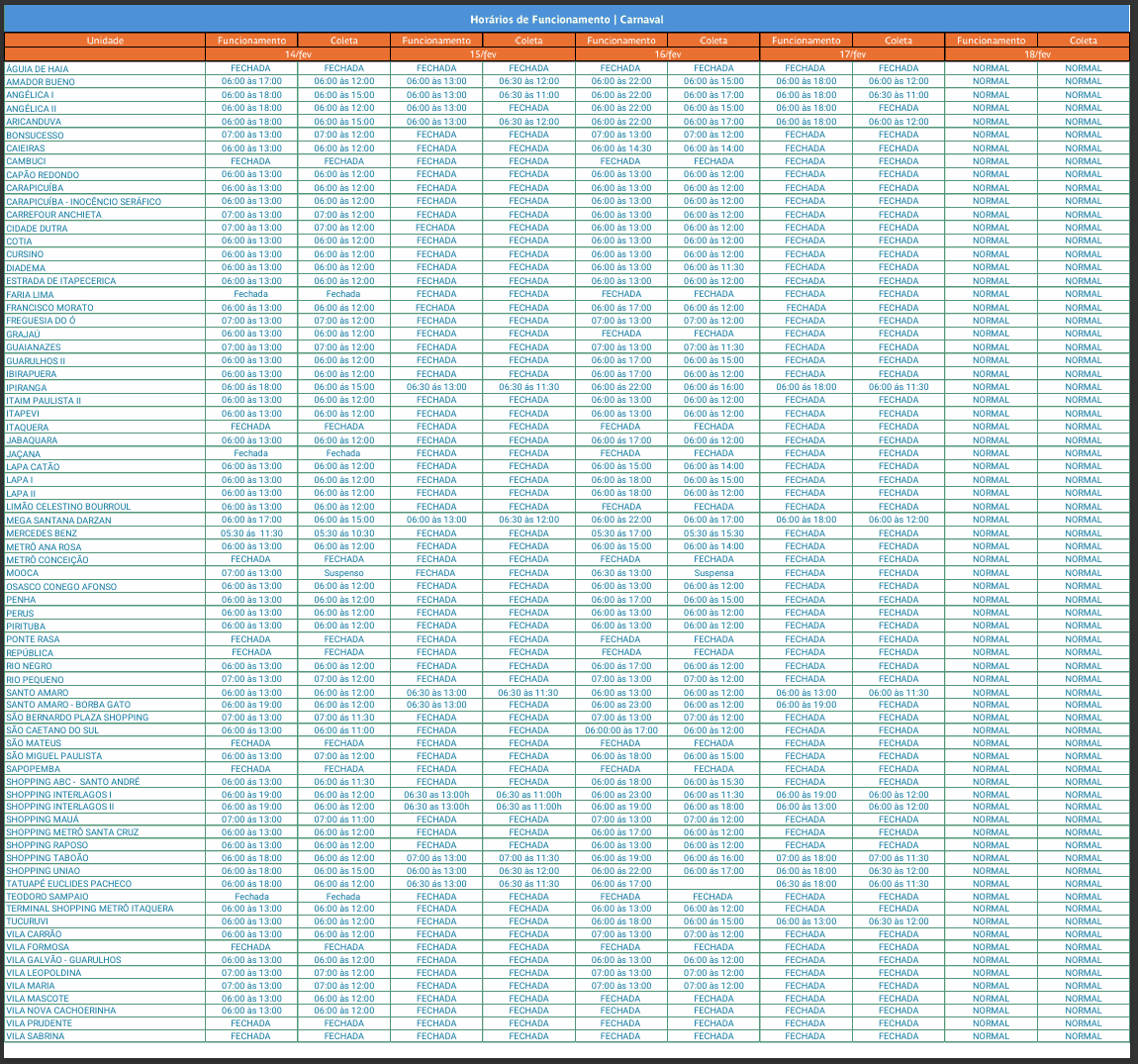Select the "Suspensa" Coleta cell for MOOCA
This screenshot has height=1064, width=1138.
[x=712, y=572]
